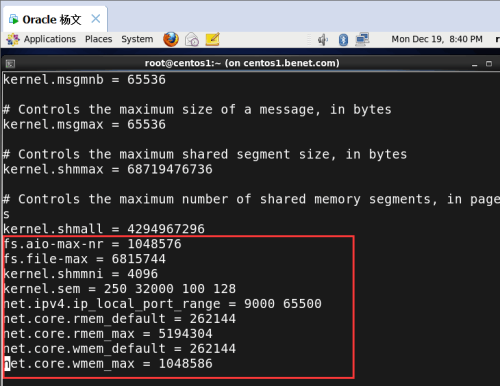
Task: Open the note-taking launcher icon
Action: [x=212, y=39]
